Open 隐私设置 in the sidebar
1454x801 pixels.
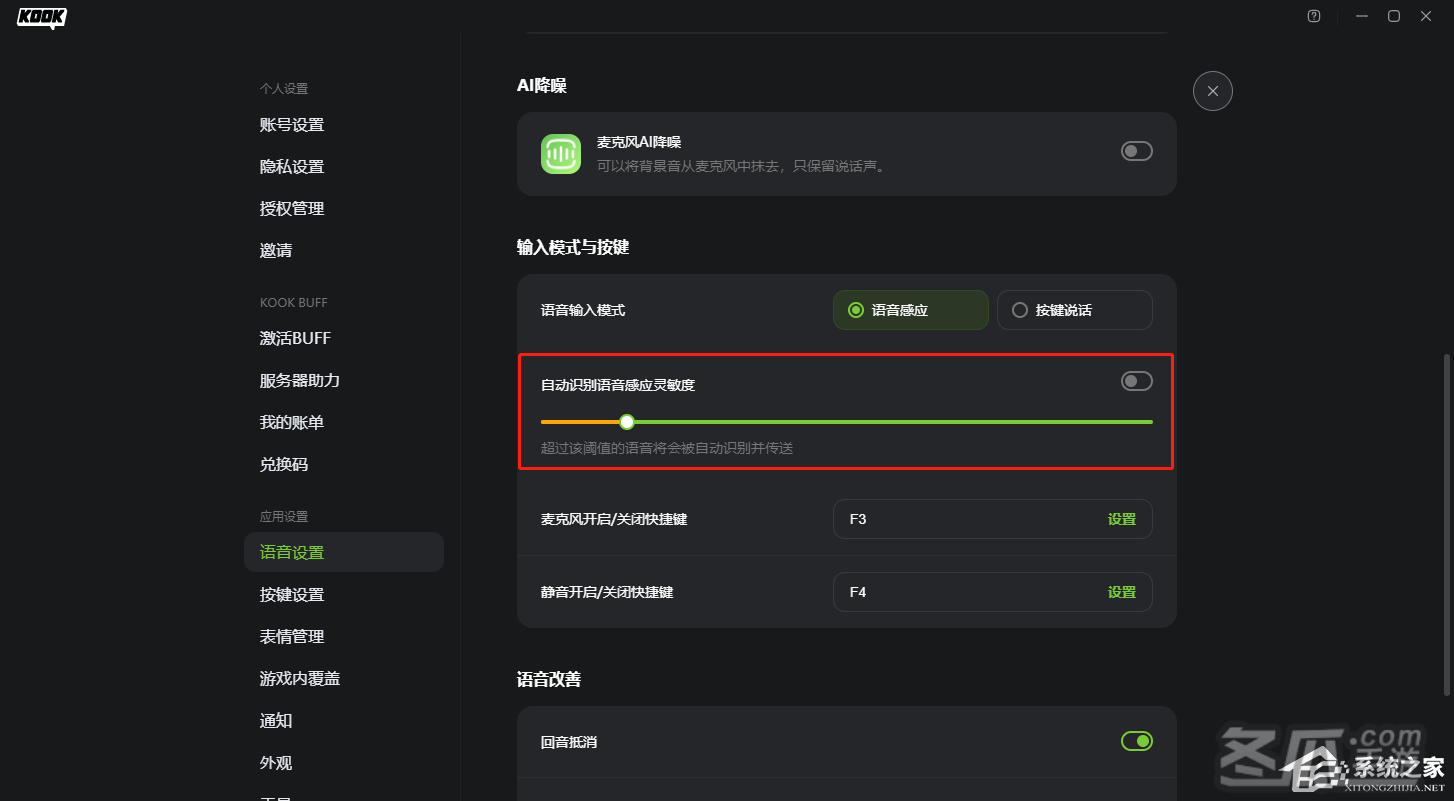click(292, 167)
